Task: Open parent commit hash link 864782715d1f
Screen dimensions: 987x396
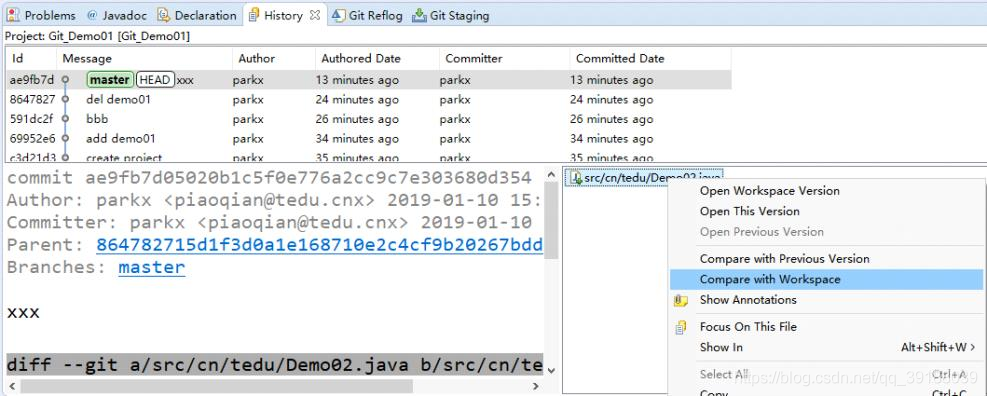Action: pyautogui.click(x=319, y=245)
